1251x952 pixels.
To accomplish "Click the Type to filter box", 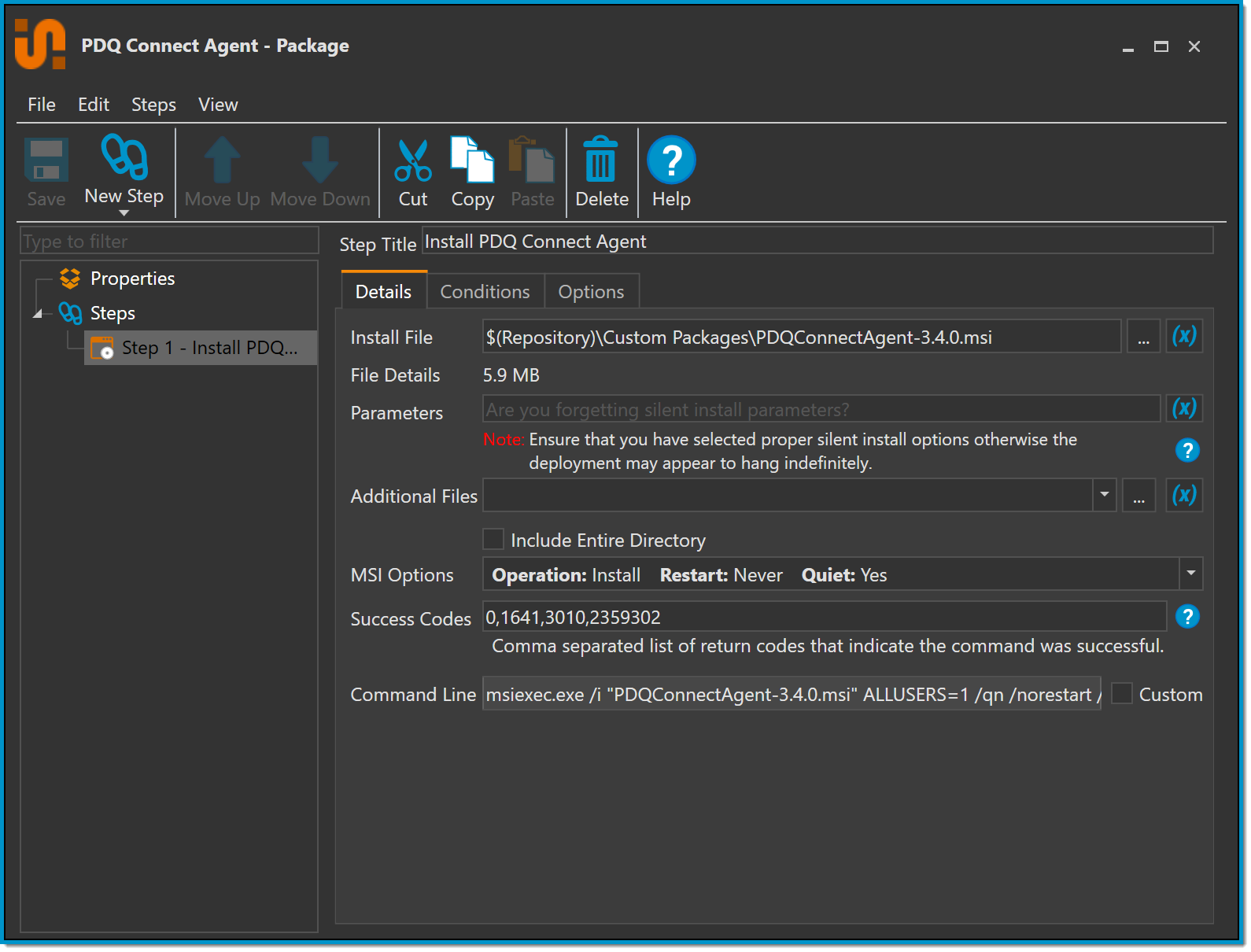I will point(169,241).
